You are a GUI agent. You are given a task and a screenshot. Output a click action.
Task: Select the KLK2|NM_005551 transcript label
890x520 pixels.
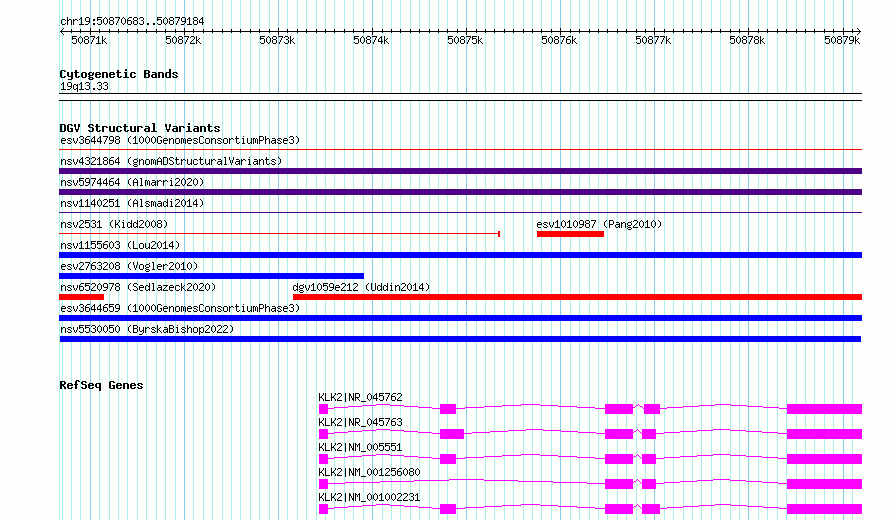coord(360,447)
